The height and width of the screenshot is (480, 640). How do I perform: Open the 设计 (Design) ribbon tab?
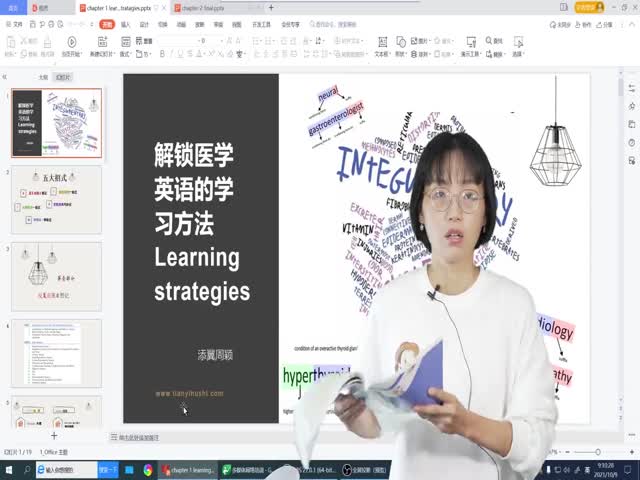pyautogui.click(x=144, y=24)
